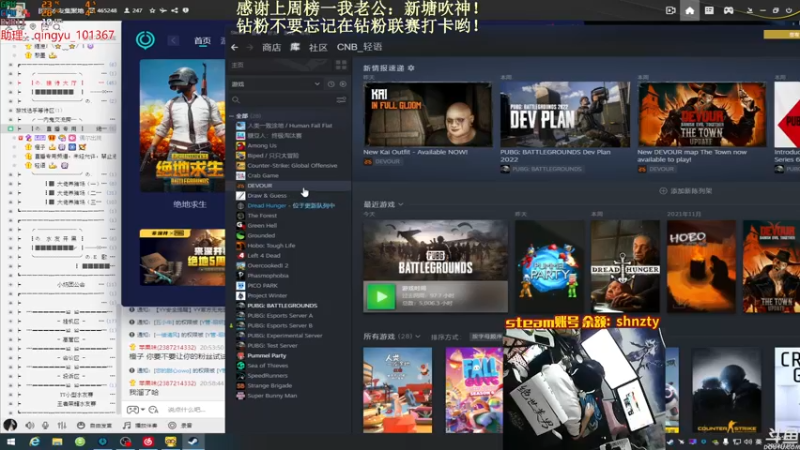Select Left 4 Dead in list
The image size is (800, 450).
pyautogui.click(x=264, y=256)
